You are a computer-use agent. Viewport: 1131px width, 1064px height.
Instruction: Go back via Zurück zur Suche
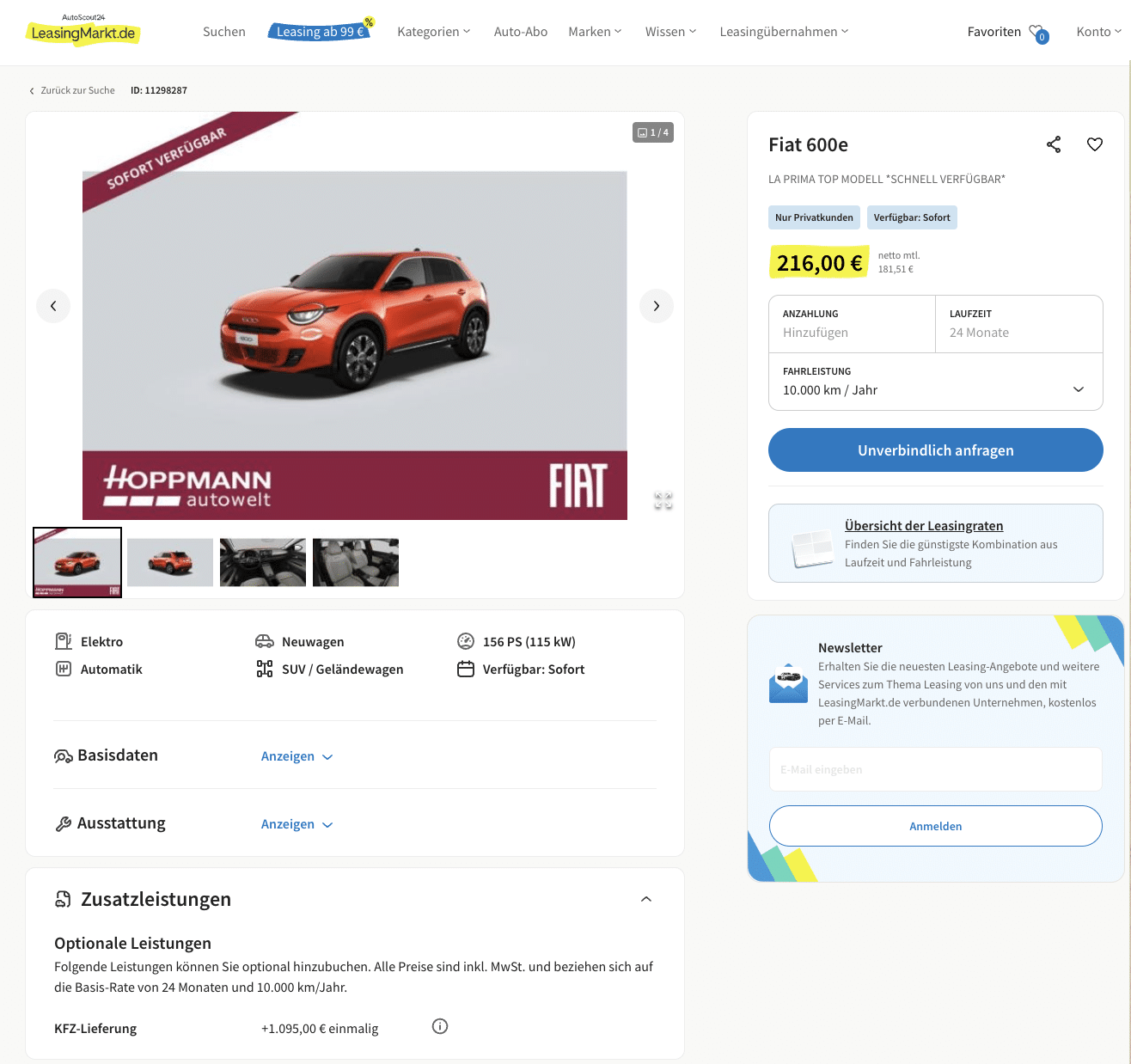[x=72, y=90]
